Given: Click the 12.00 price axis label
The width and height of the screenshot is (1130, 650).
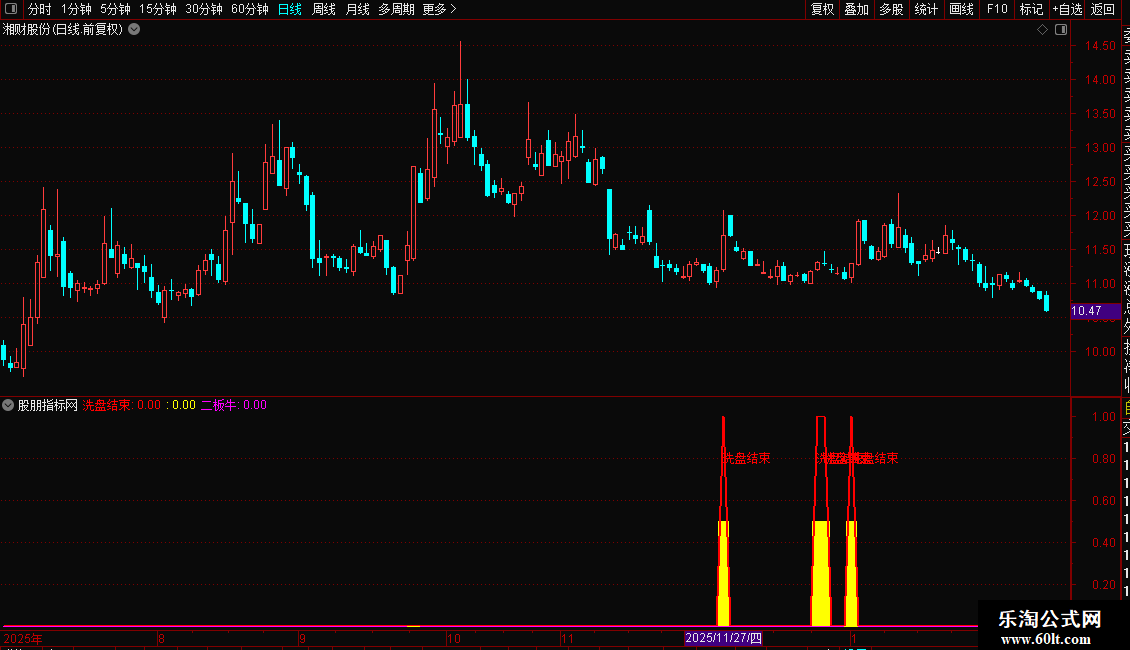Looking at the screenshot, I should click(x=1100, y=215).
